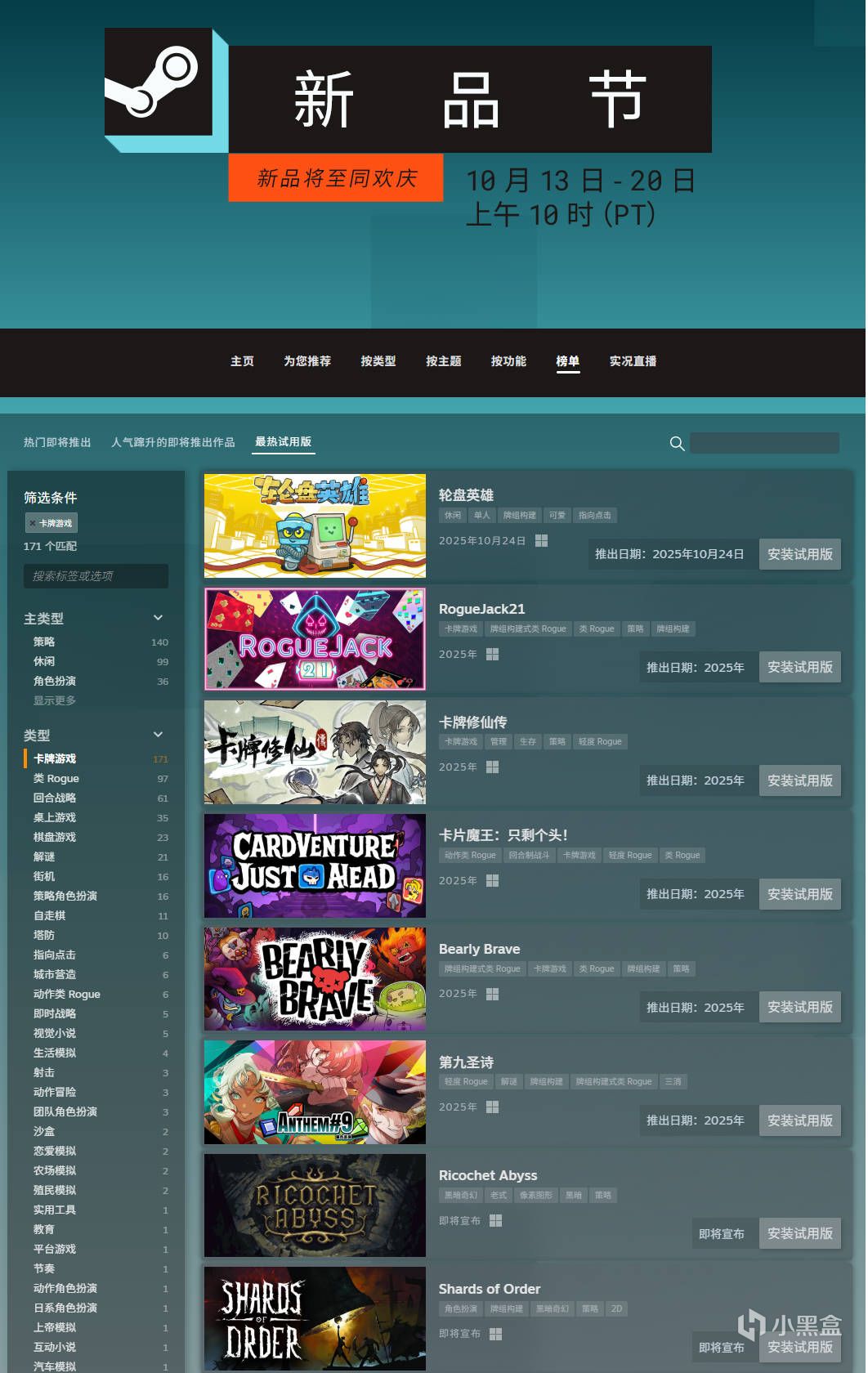This screenshot has height=1373, width=868.
Task: Click the Shards of Order title link
Action: click(490, 1289)
